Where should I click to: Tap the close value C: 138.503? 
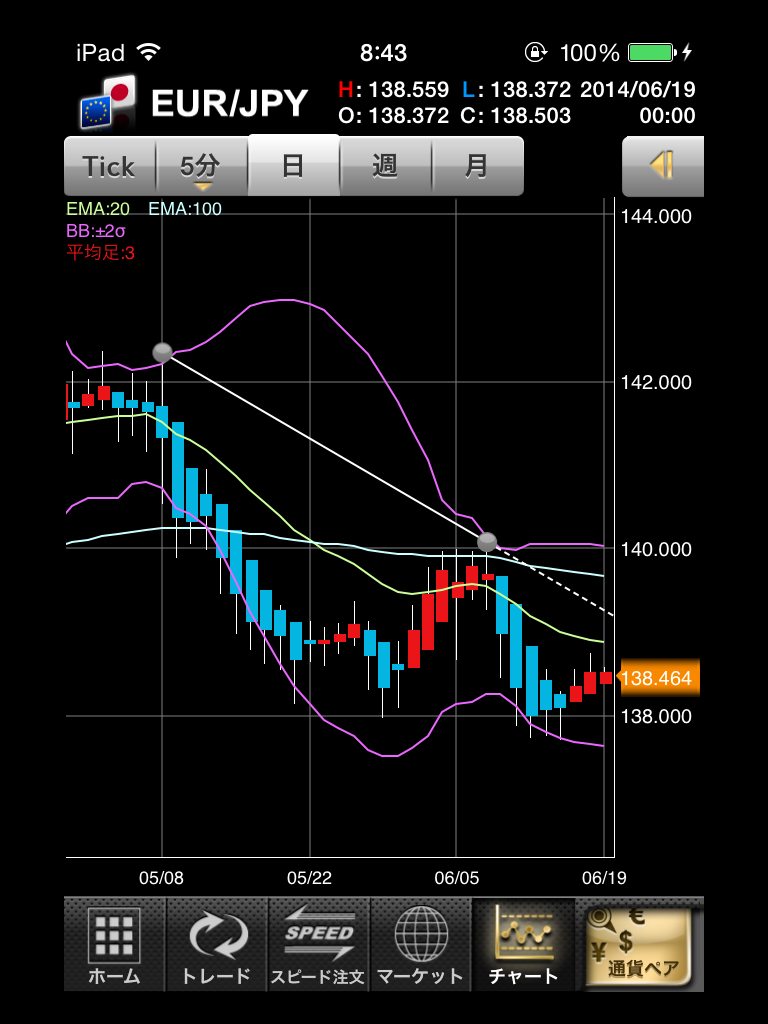515,116
